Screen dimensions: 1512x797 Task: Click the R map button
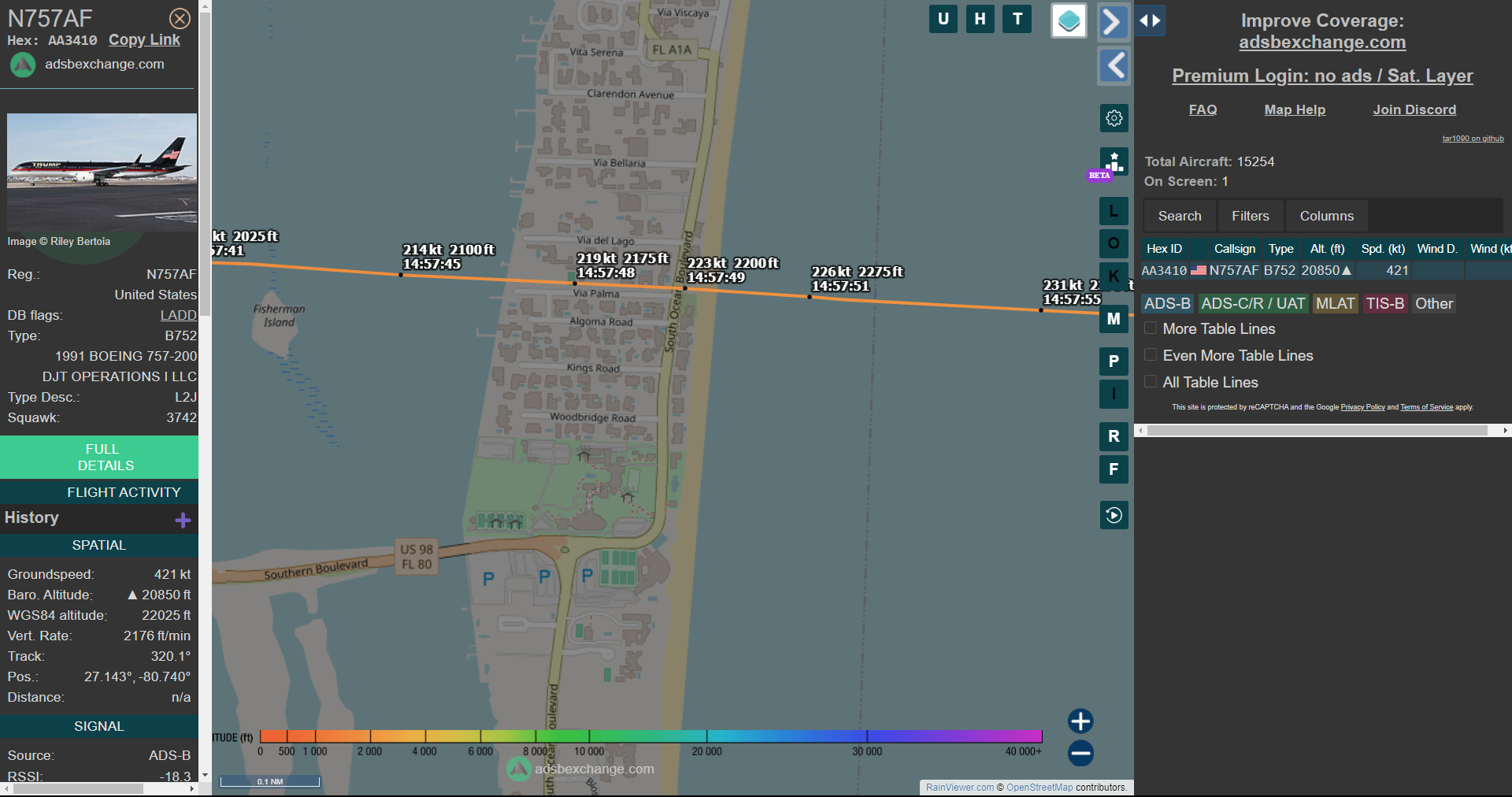[1114, 436]
